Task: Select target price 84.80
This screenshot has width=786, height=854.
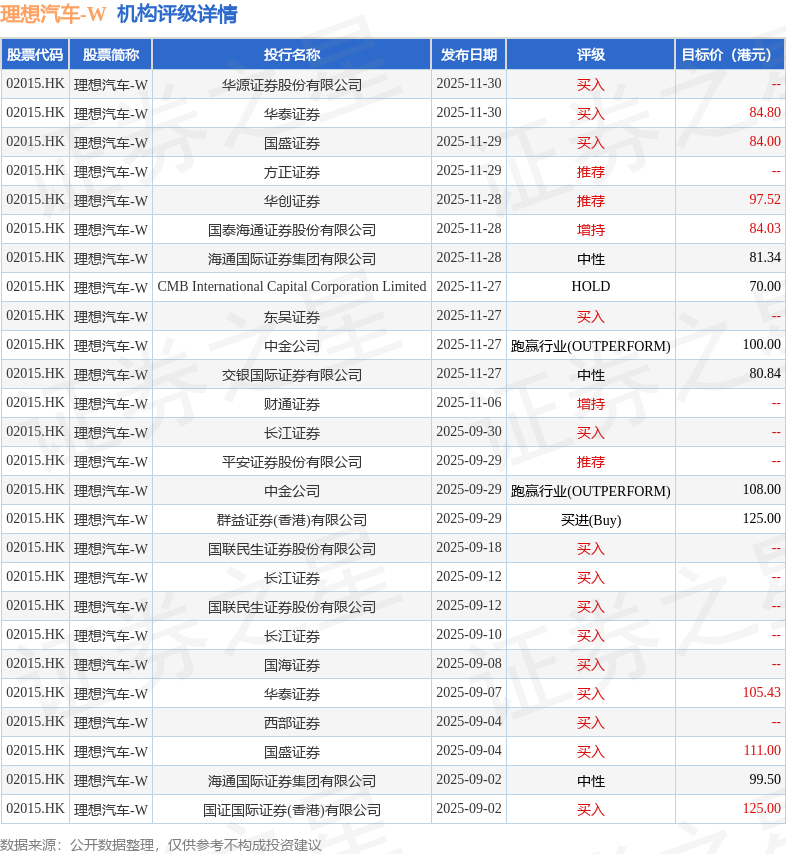Action: click(765, 113)
